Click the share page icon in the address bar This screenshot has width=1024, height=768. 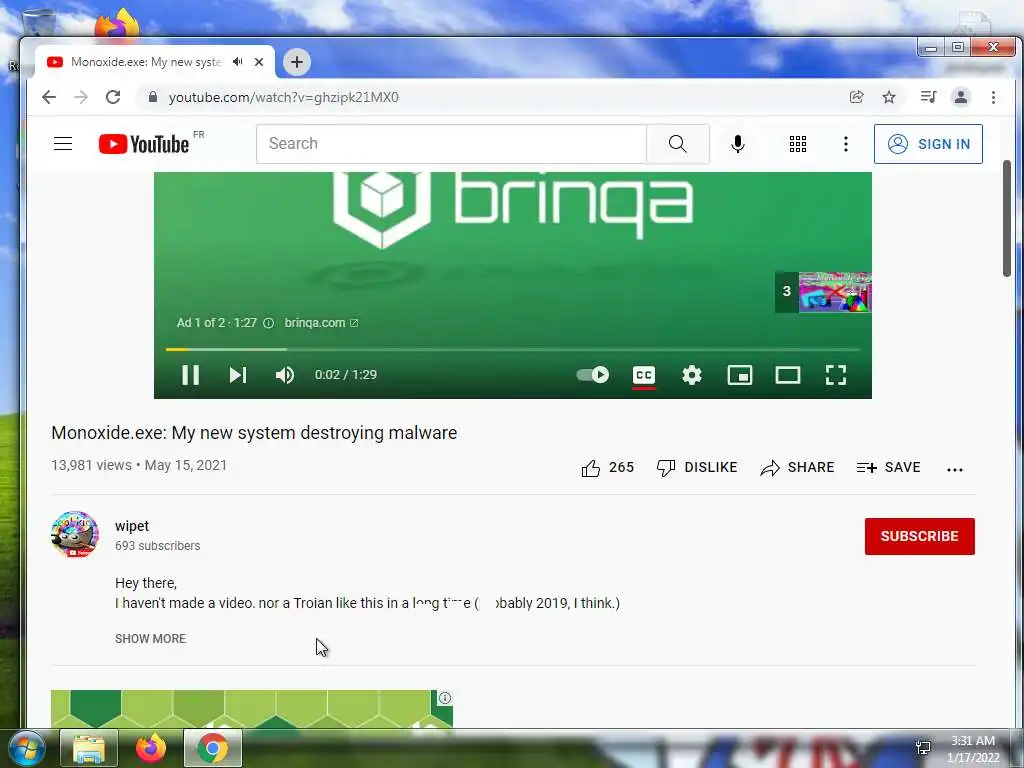(x=856, y=97)
